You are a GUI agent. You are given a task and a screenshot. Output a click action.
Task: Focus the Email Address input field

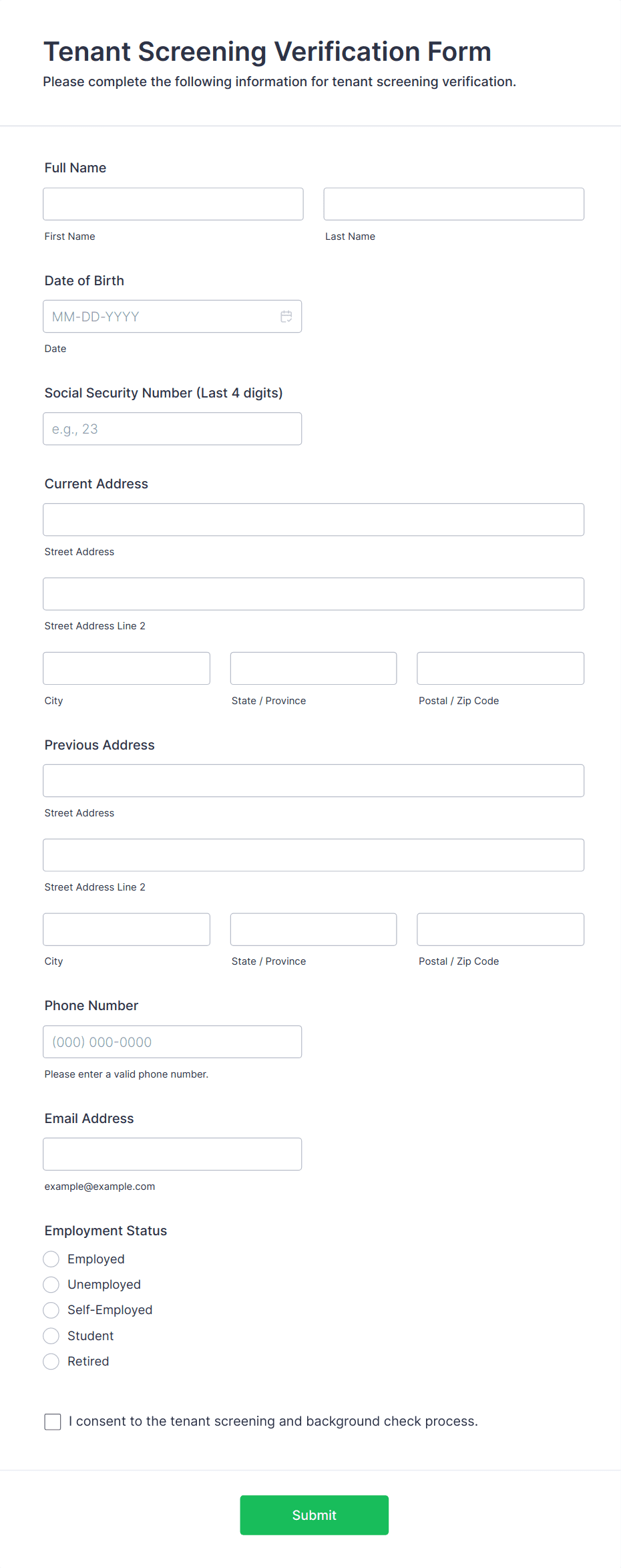pyautogui.click(x=172, y=1154)
